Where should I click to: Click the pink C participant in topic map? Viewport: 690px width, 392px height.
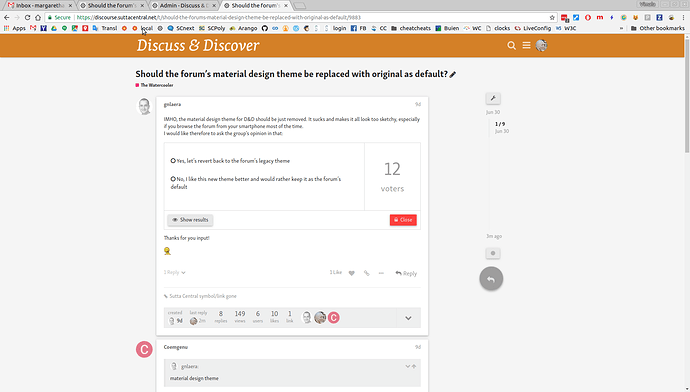(334, 318)
